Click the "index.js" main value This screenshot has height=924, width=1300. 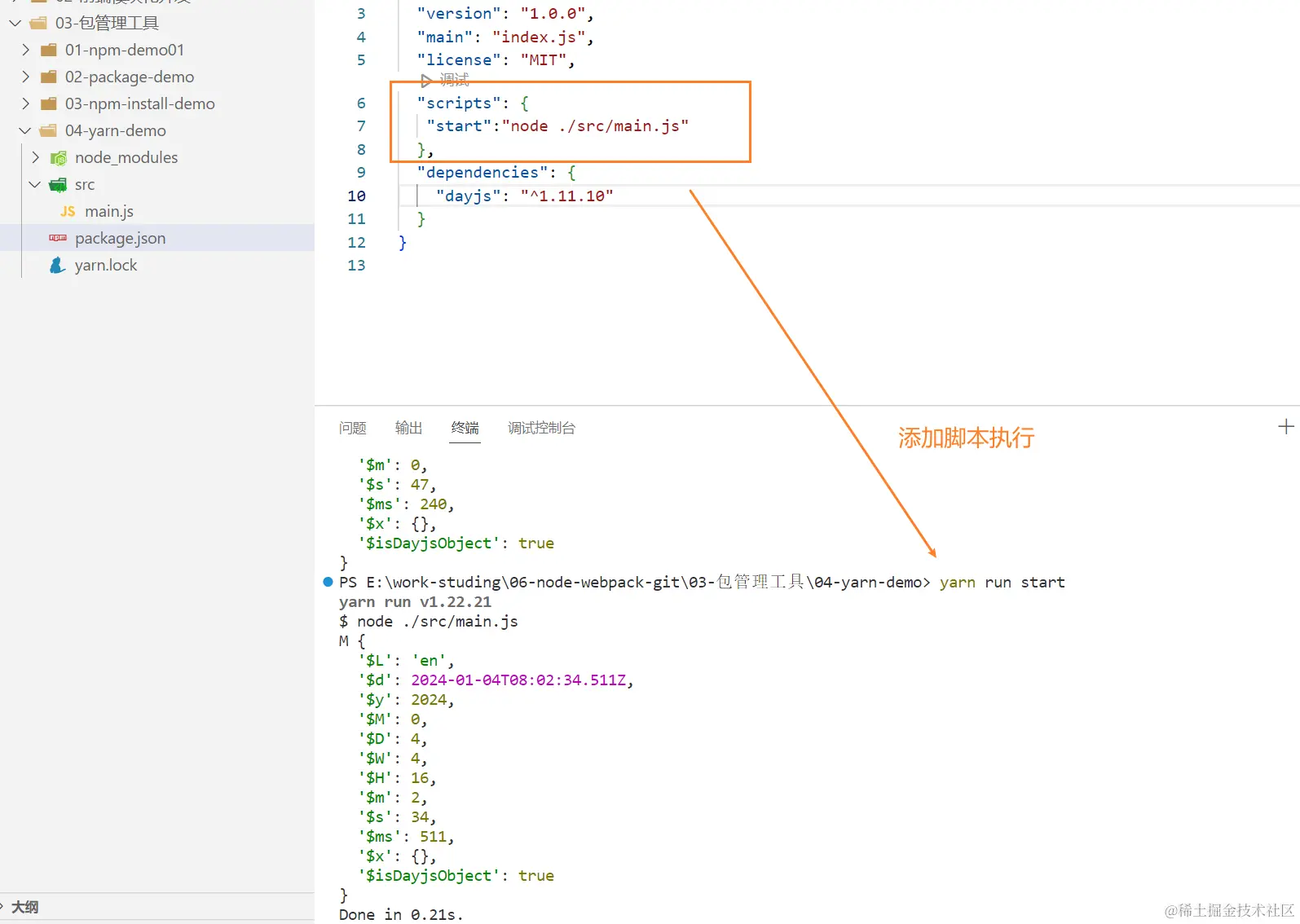pyautogui.click(x=538, y=37)
